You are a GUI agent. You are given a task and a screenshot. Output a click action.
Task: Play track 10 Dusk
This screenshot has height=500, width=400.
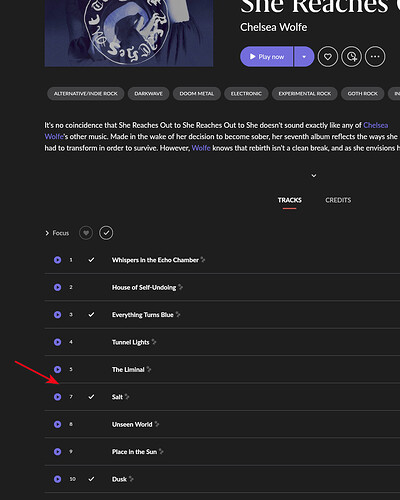coord(58,479)
